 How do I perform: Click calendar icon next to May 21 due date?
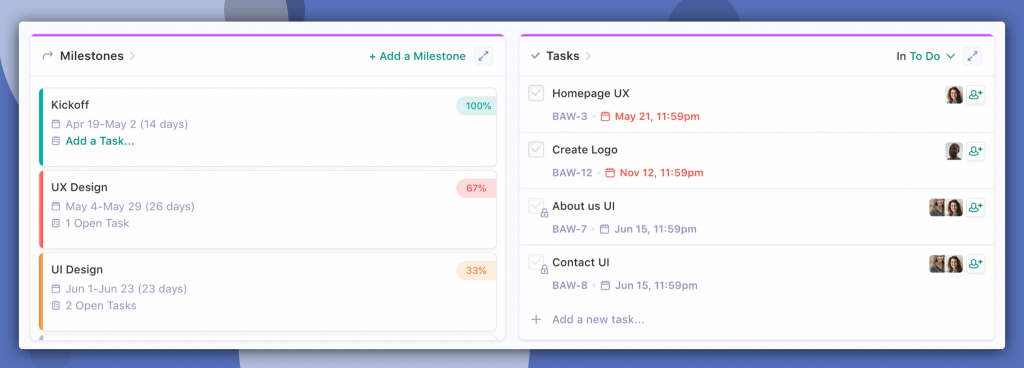[605, 117]
